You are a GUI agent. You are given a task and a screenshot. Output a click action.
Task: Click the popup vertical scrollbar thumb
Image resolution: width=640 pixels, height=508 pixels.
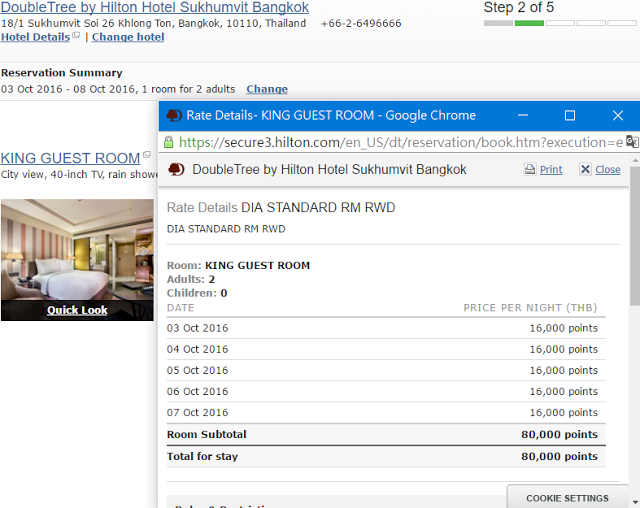[635, 236]
